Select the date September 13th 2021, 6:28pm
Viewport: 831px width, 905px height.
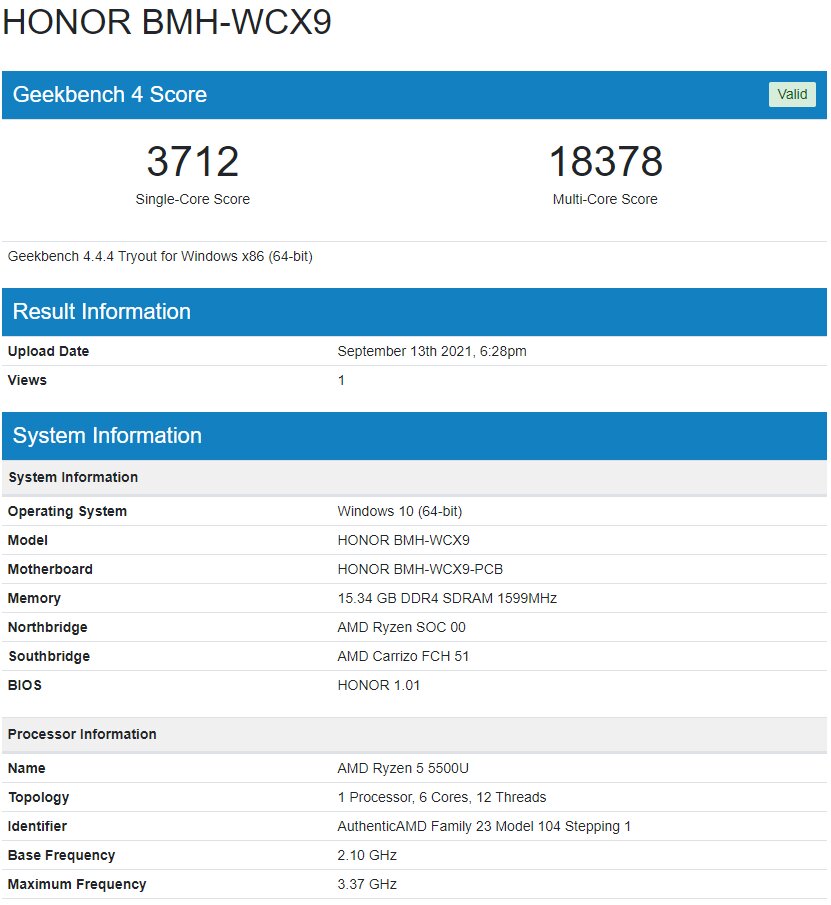(x=432, y=351)
